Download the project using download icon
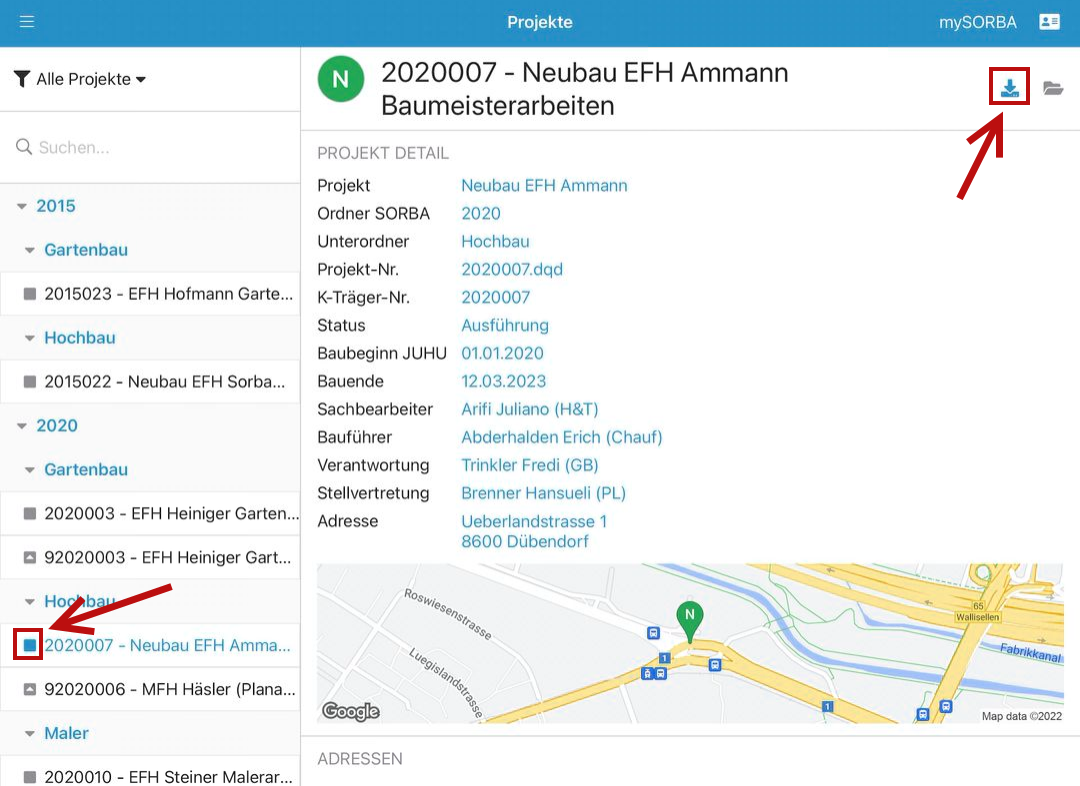This screenshot has height=786, width=1080. point(1010,88)
